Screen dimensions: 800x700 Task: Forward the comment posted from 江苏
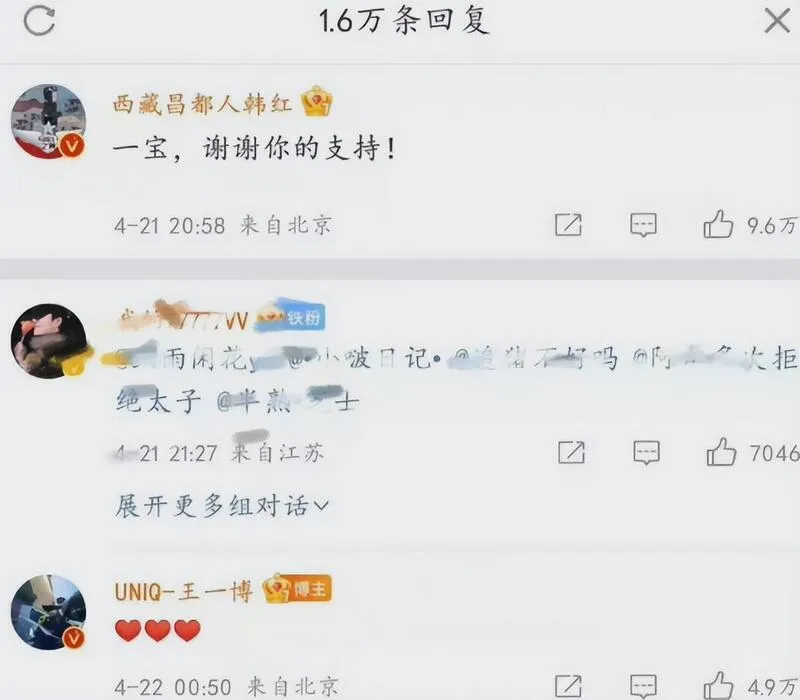click(x=571, y=453)
